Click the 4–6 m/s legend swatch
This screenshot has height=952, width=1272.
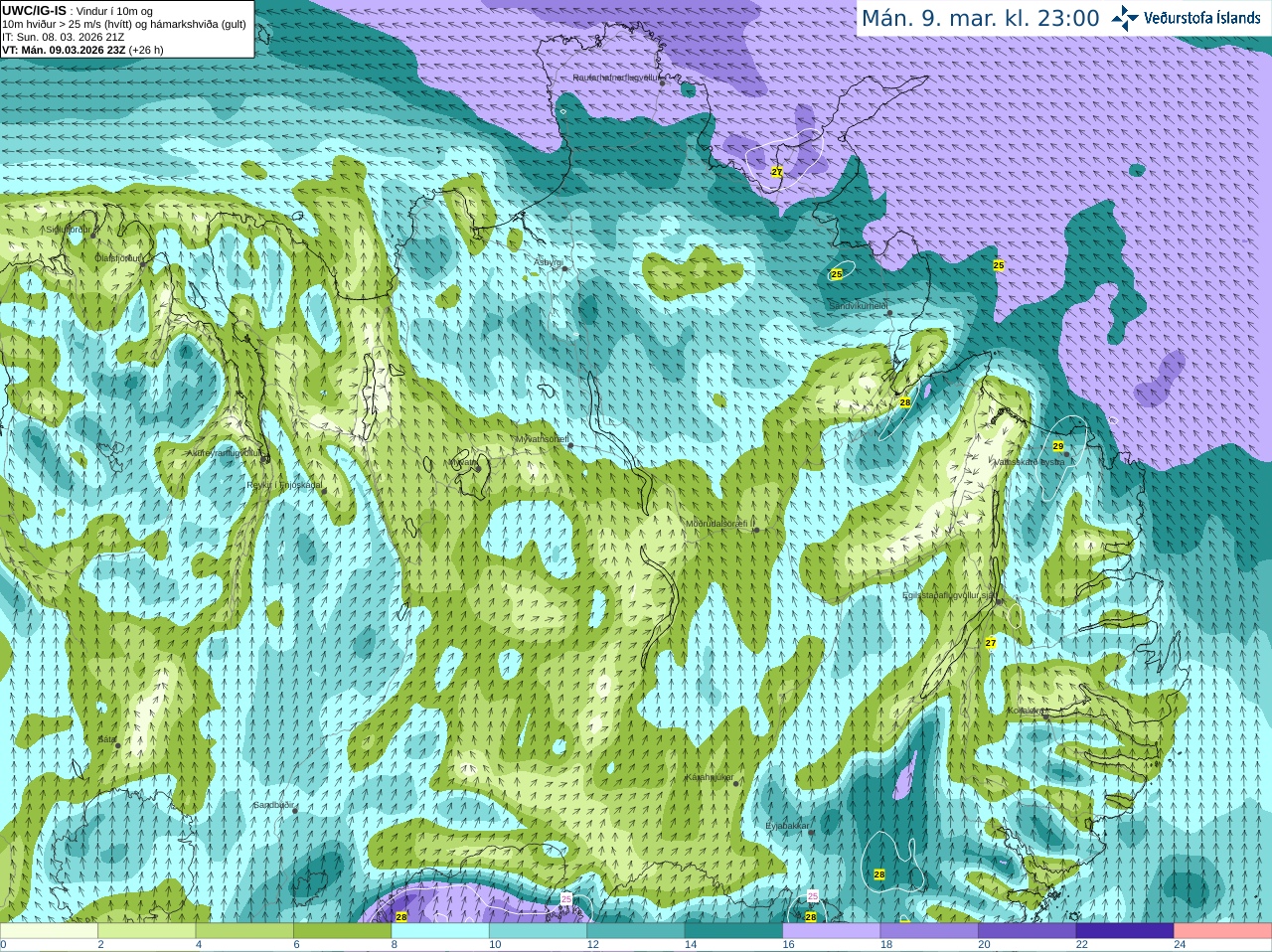[x=244, y=931]
